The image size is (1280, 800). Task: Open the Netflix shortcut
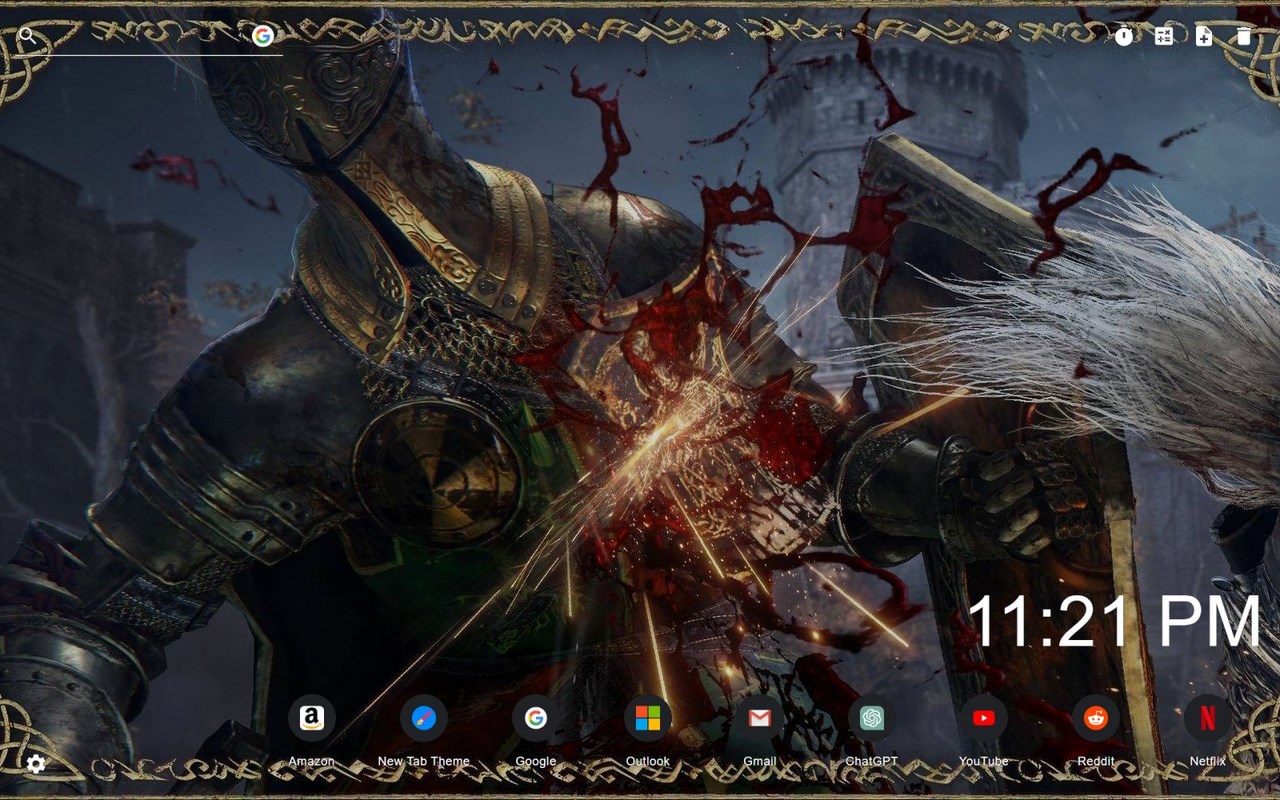pyautogui.click(x=1208, y=718)
